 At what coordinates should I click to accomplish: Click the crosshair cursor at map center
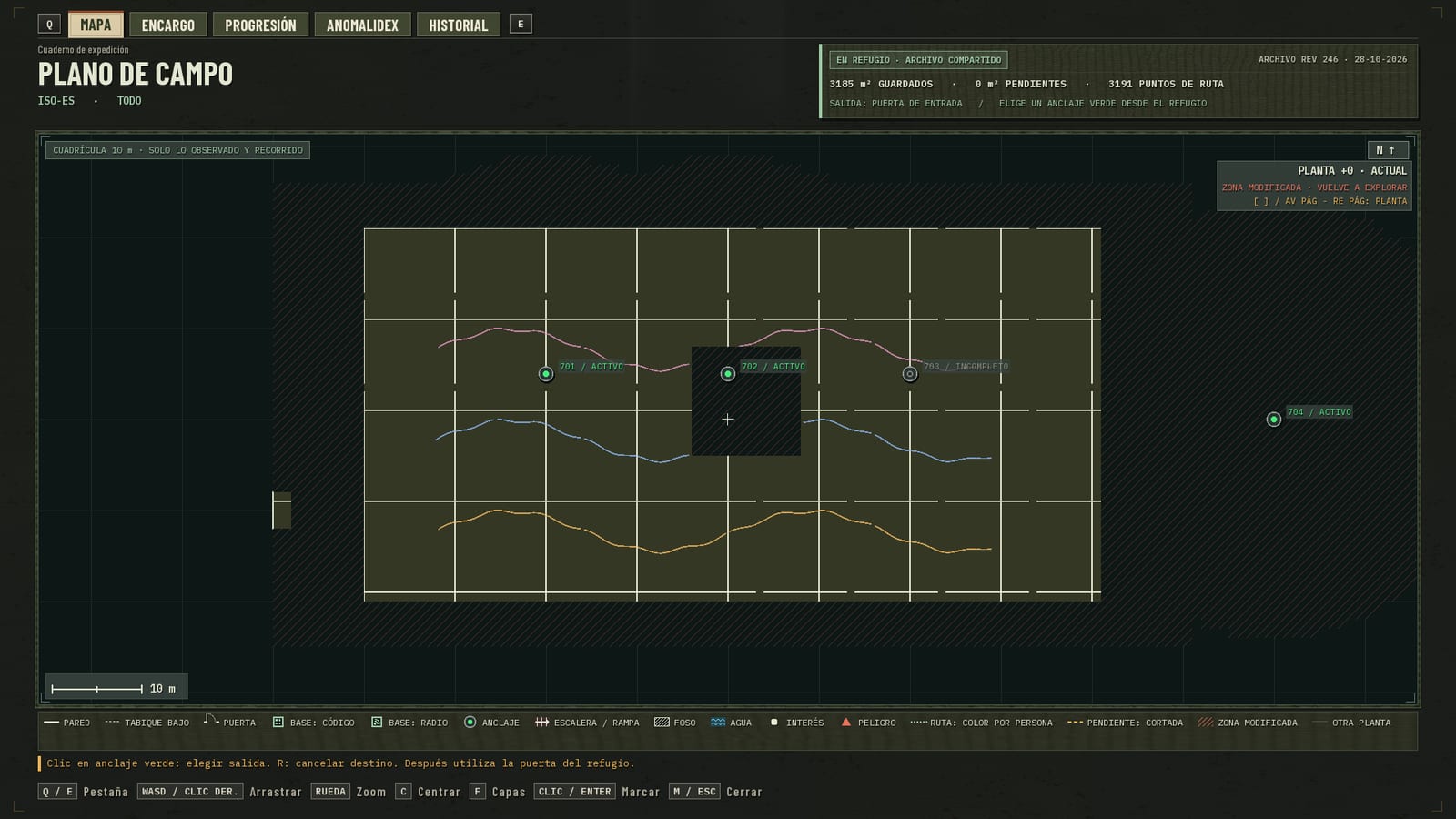(728, 420)
